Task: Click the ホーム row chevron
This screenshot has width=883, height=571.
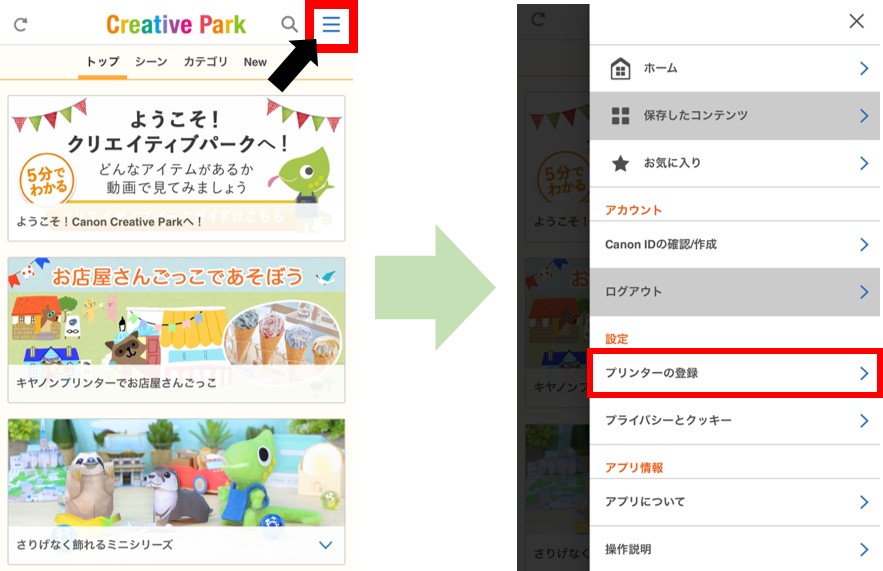Action: pyautogui.click(x=864, y=69)
